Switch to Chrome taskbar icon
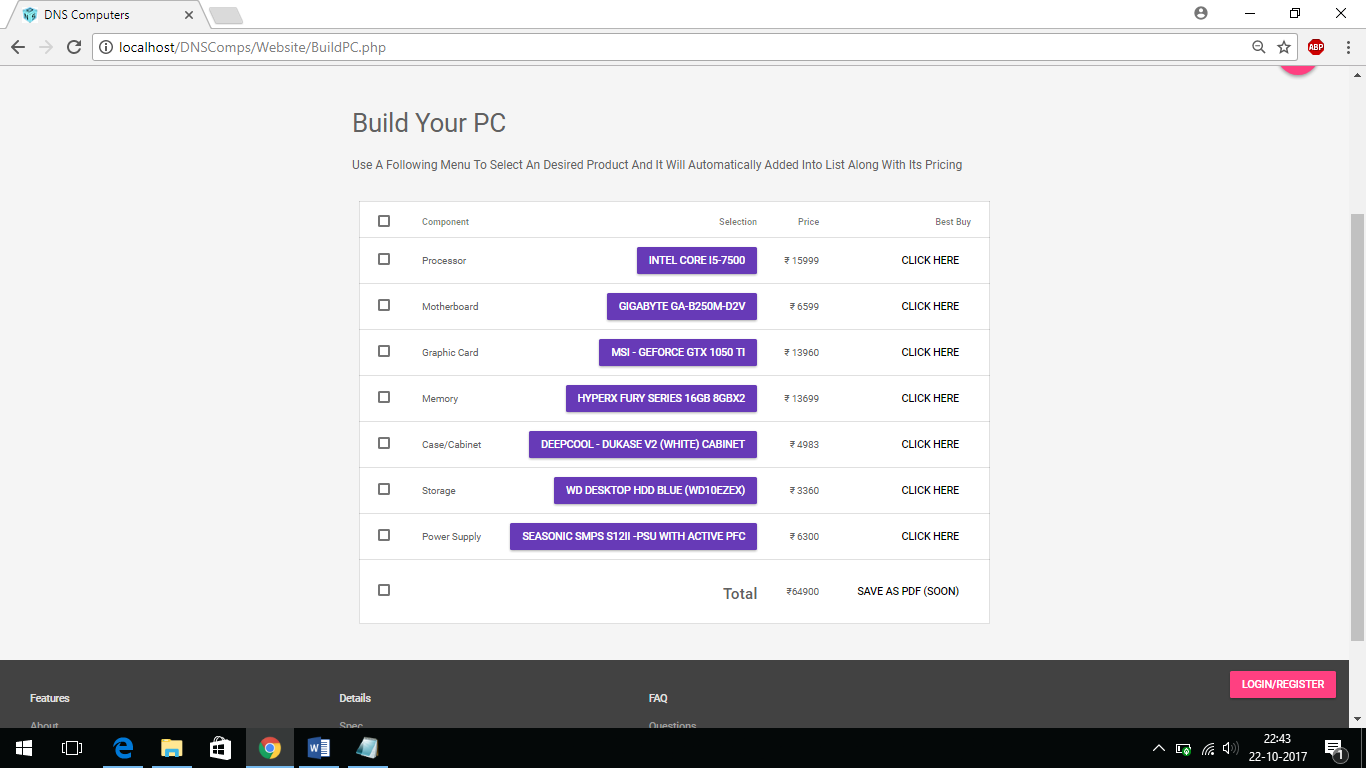Screen dimensions: 1366x768 (x=270, y=748)
